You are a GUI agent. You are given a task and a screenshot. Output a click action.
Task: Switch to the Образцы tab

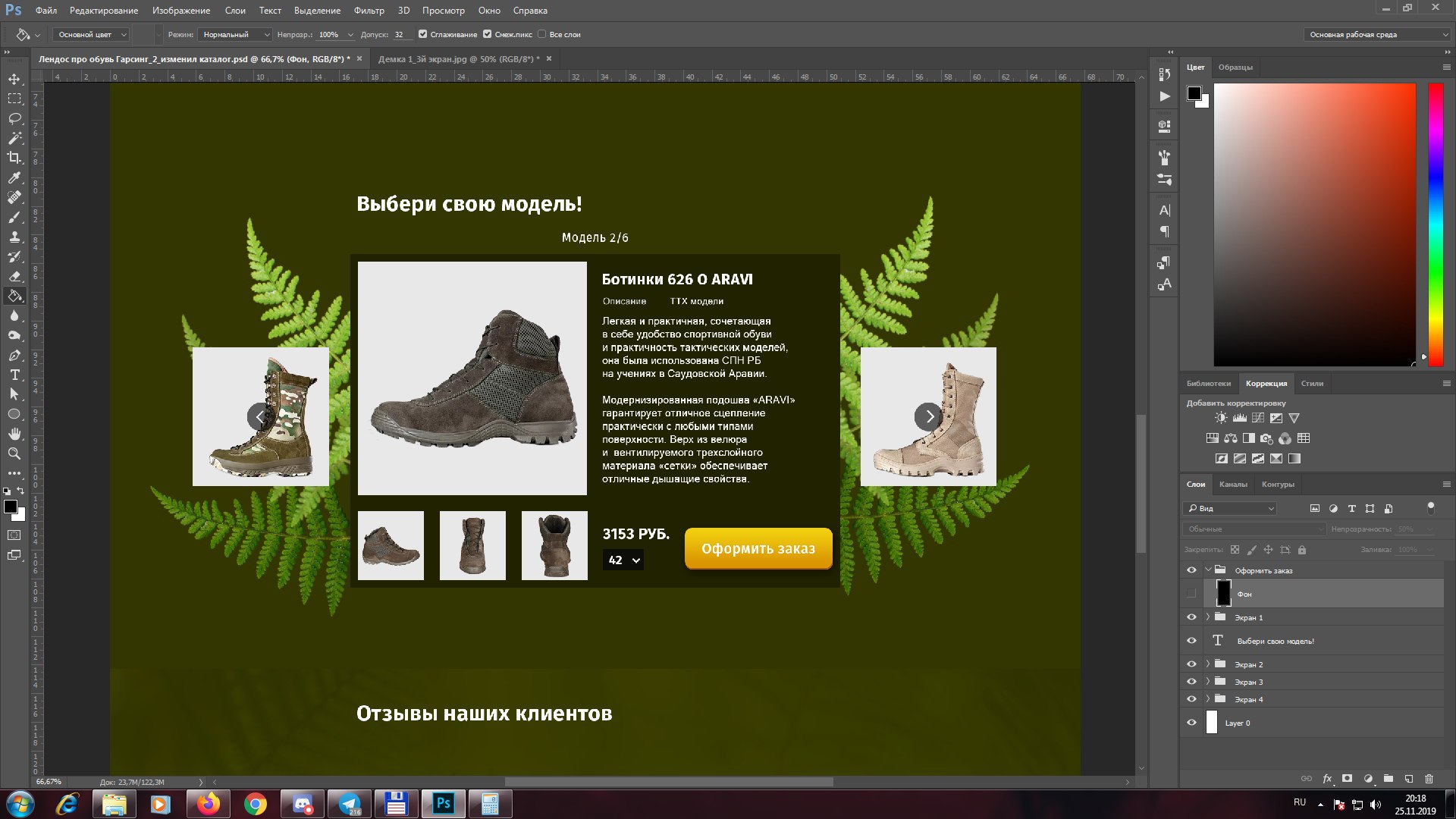coord(1235,67)
